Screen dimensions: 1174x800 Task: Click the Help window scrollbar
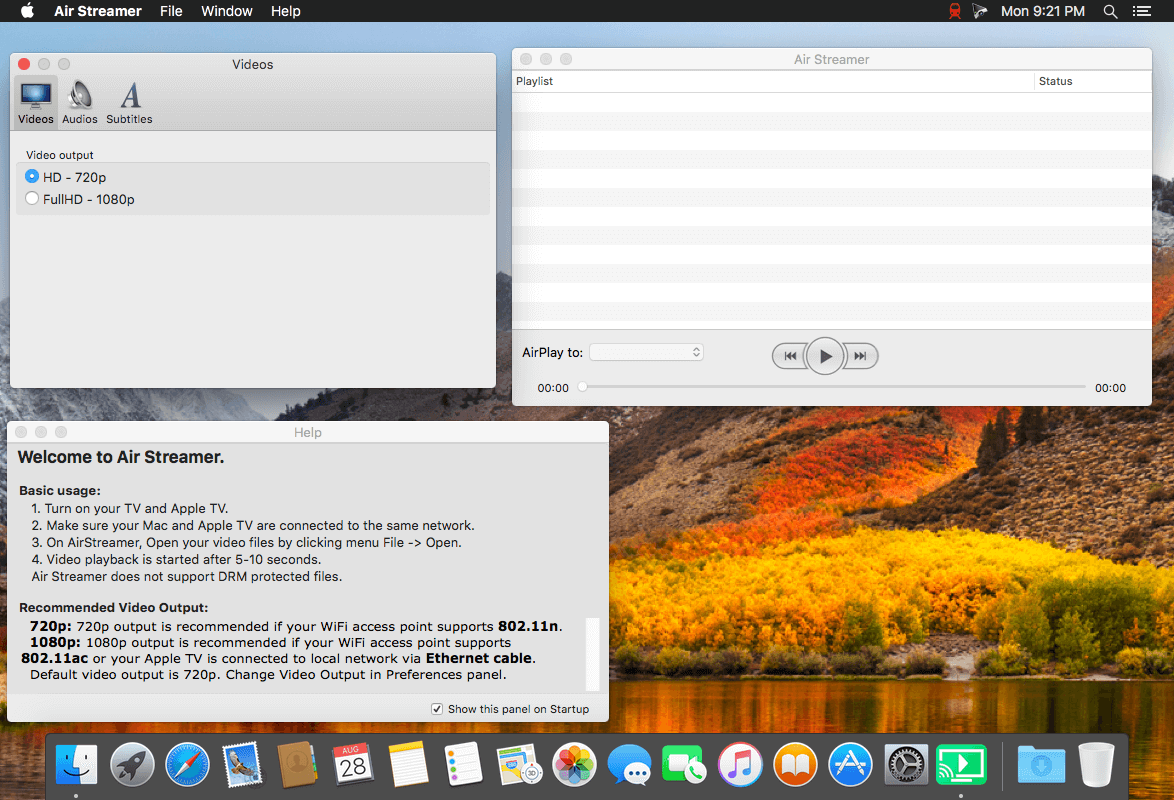point(592,654)
